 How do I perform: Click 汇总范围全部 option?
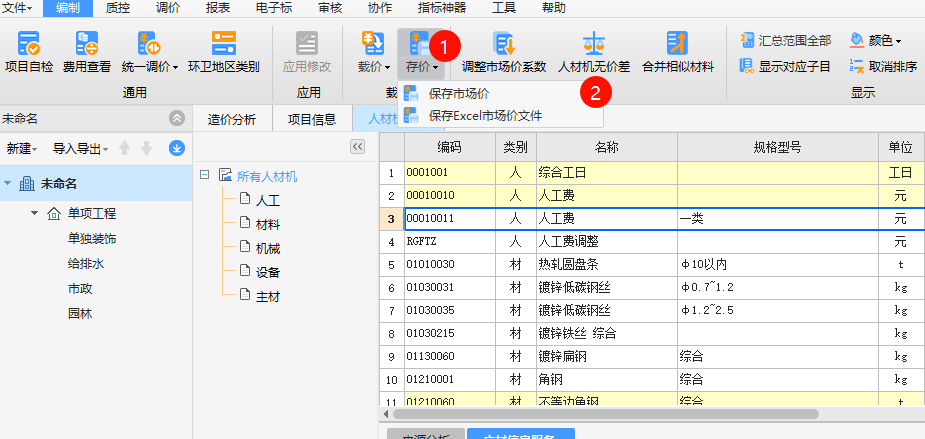pyautogui.click(x=785, y=40)
